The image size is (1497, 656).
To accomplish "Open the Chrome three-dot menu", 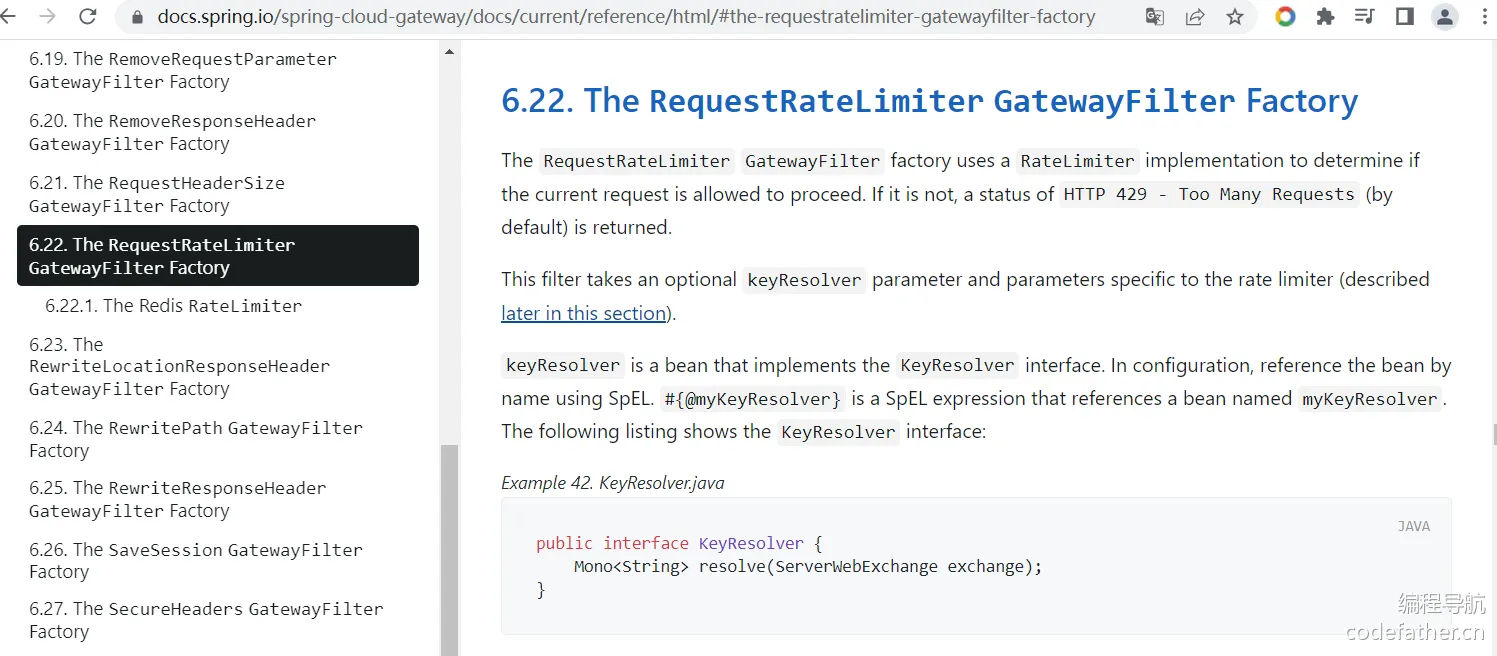I will [x=1483, y=17].
